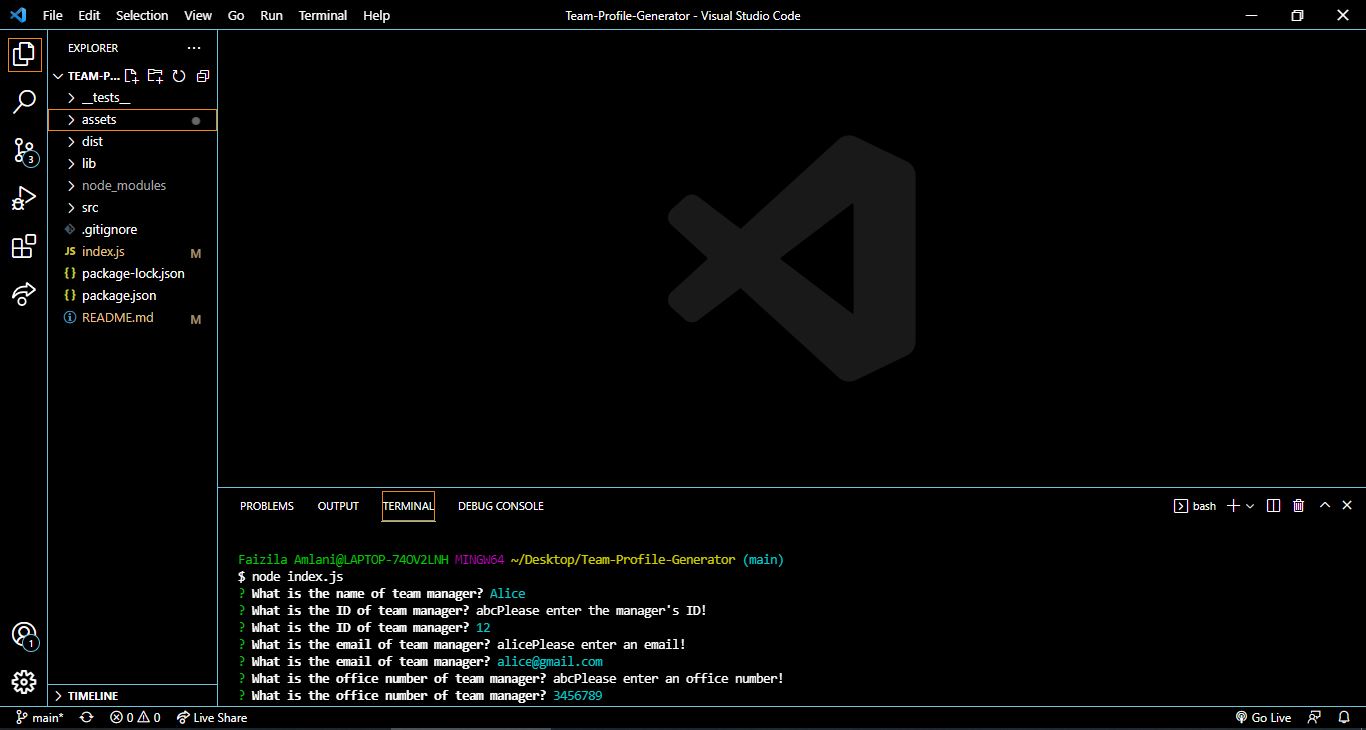
Task: Expand the dist folder
Action: tap(132, 142)
